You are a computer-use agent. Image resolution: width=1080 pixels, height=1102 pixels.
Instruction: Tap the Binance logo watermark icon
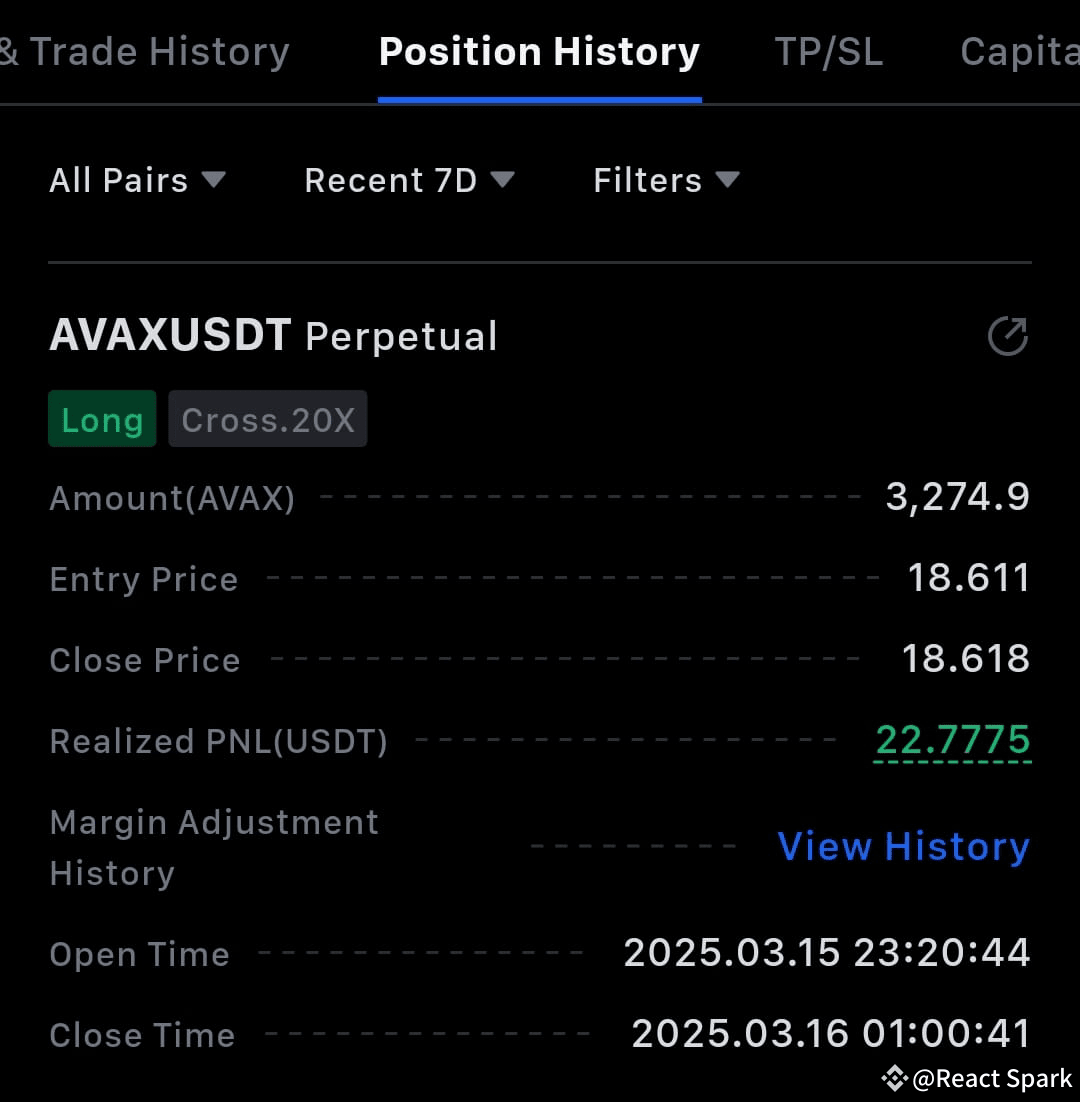coord(894,1078)
